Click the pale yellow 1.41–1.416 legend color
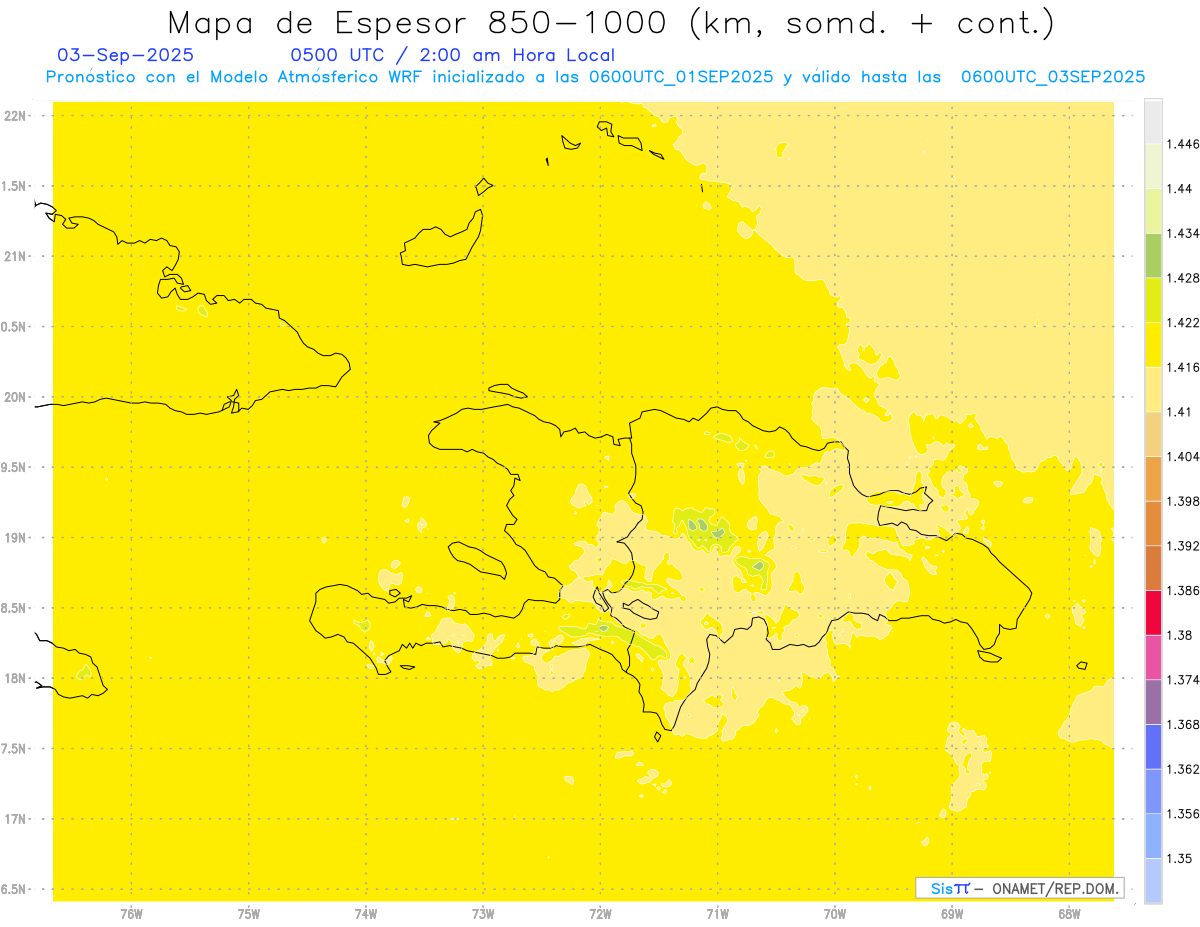The height and width of the screenshot is (927, 1200). coord(1154,389)
